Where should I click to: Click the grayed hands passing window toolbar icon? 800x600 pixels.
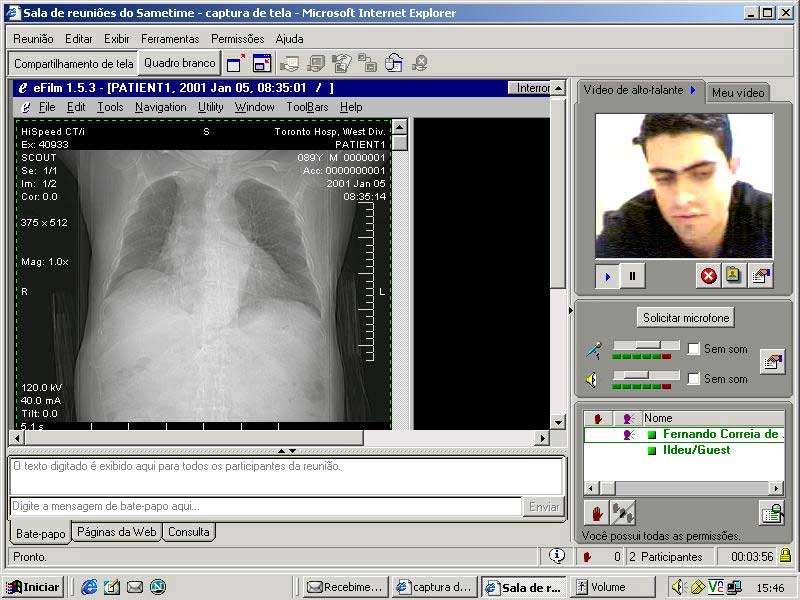[342, 63]
